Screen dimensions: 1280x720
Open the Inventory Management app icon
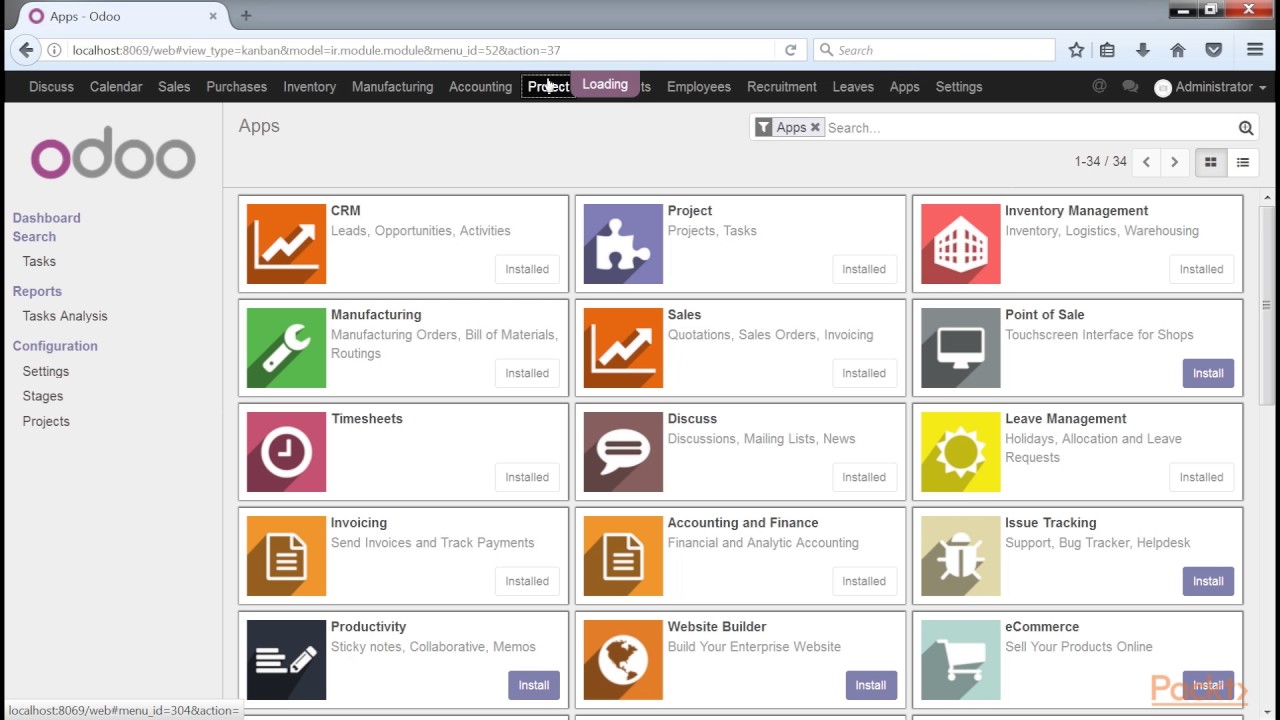click(960, 244)
